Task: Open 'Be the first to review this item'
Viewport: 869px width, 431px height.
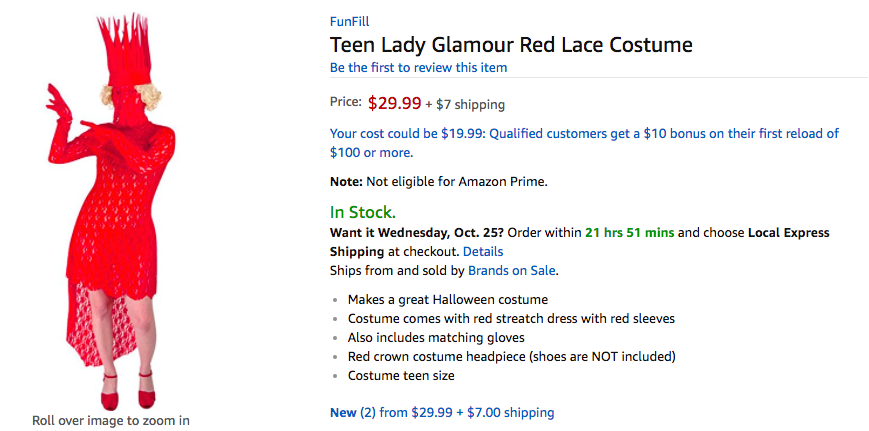Action: (x=418, y=68)
